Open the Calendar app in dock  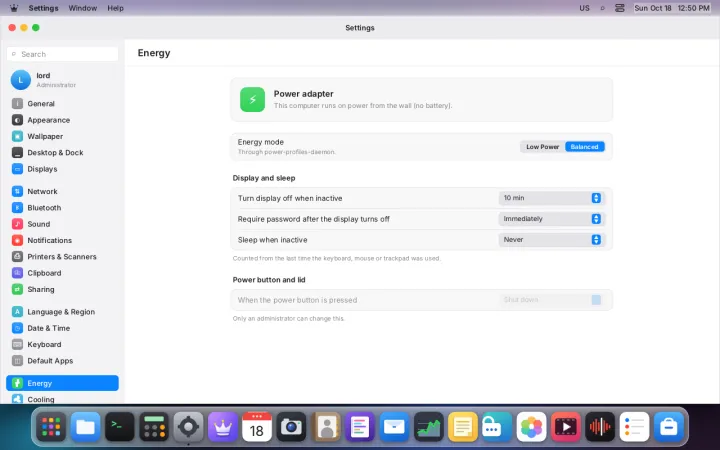257,427
